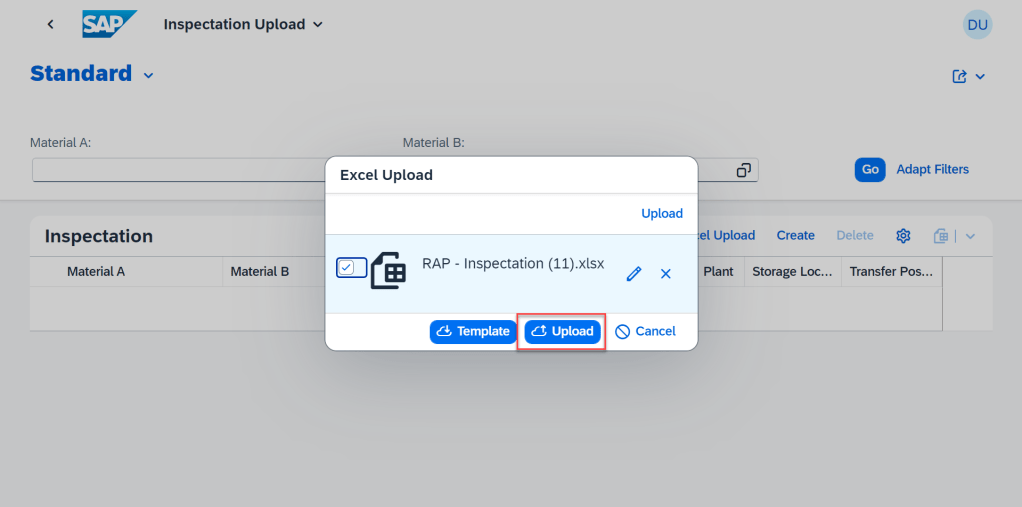Open table settings gear icon
1022x507 pixels.
[x=903, y=236]
